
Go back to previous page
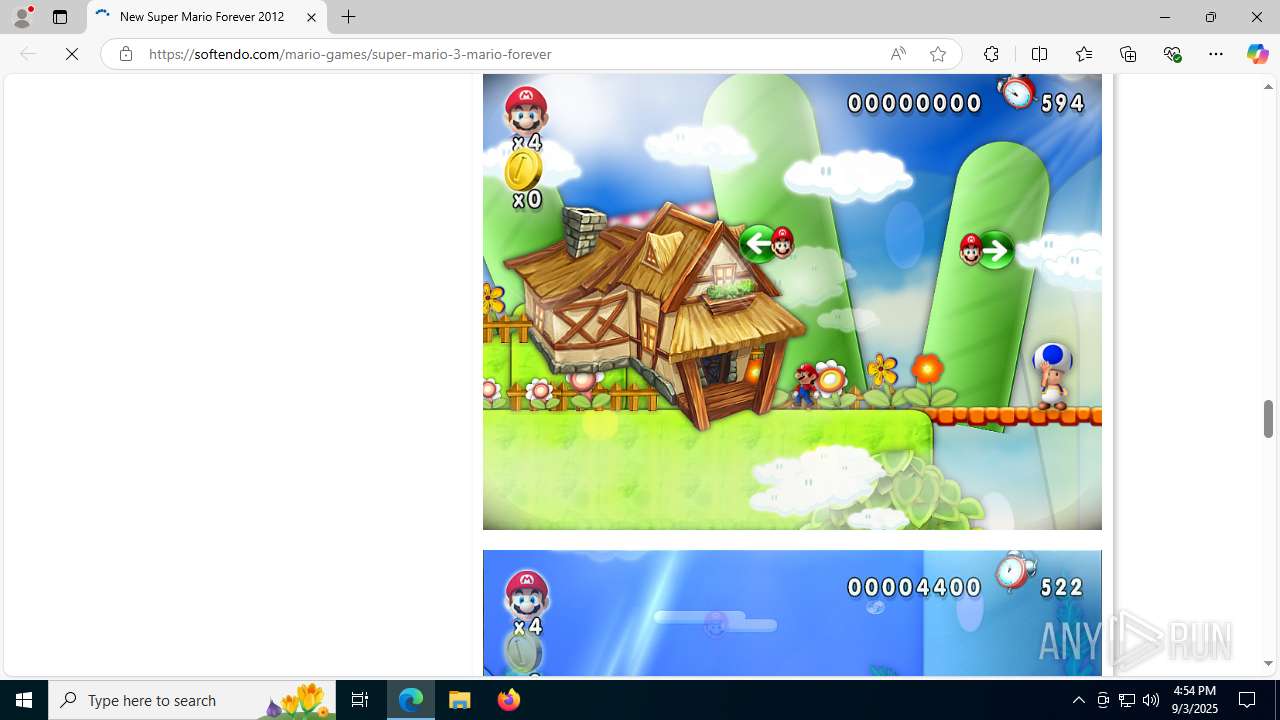click(x=28, y=54)
